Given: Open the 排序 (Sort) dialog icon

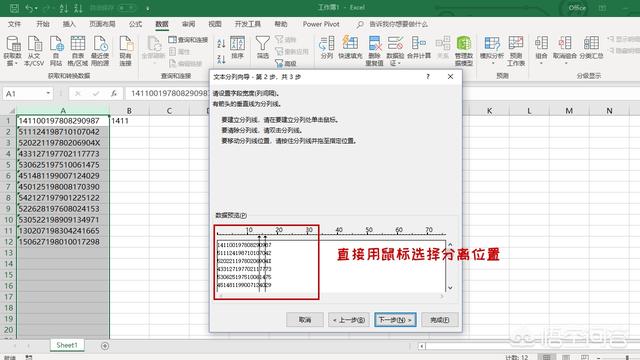Looking at the screenshot, I should click(x=237, y=48).
